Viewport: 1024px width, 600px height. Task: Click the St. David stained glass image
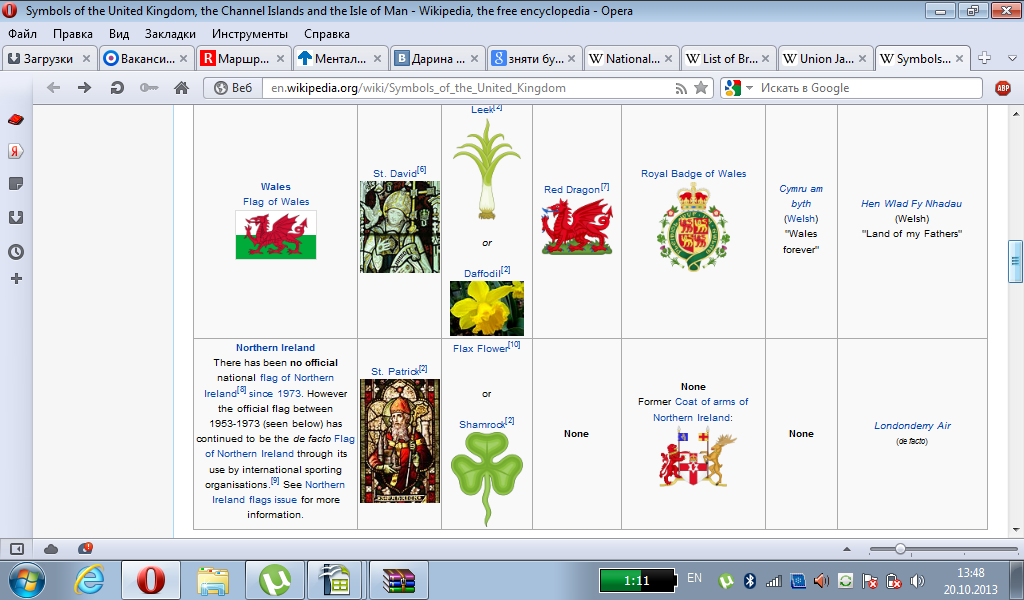pos(400,227)
